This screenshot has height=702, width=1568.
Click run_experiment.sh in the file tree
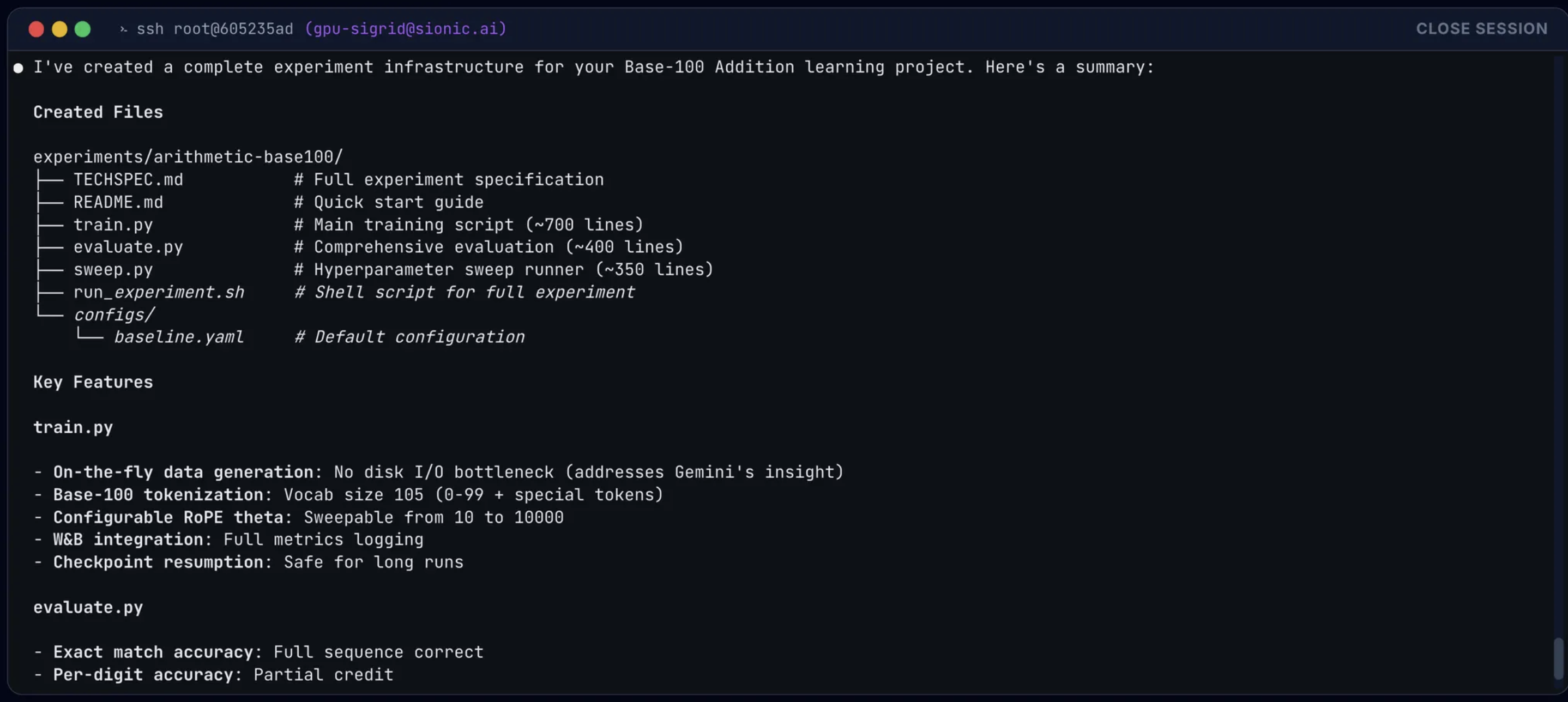tap(158, 292)
